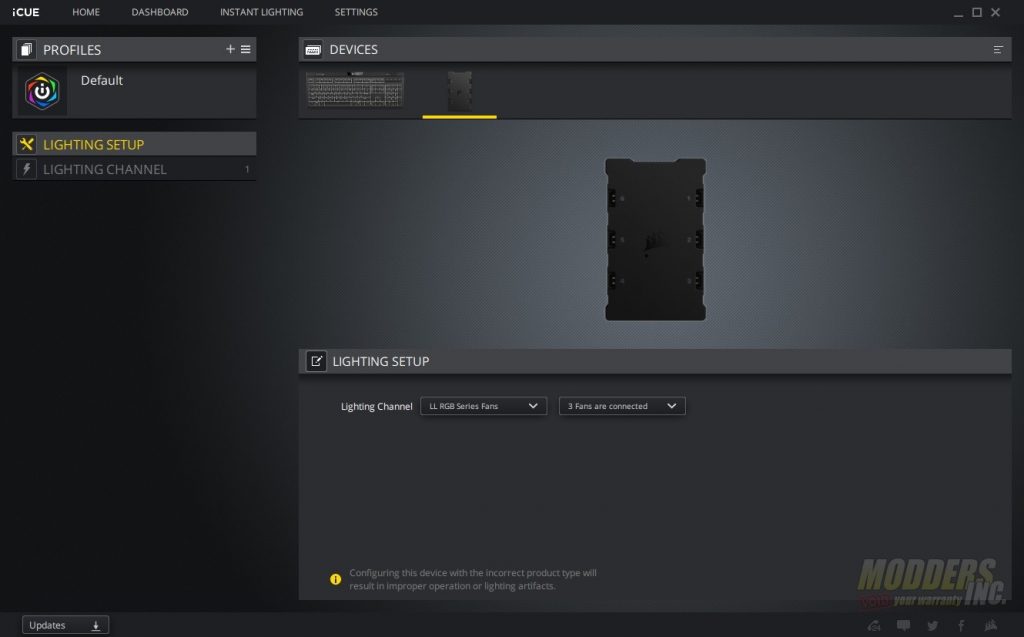Screen dimensions: 1024x637
Task: Click the Lighting Channel label text
Action: click(376, 406)
